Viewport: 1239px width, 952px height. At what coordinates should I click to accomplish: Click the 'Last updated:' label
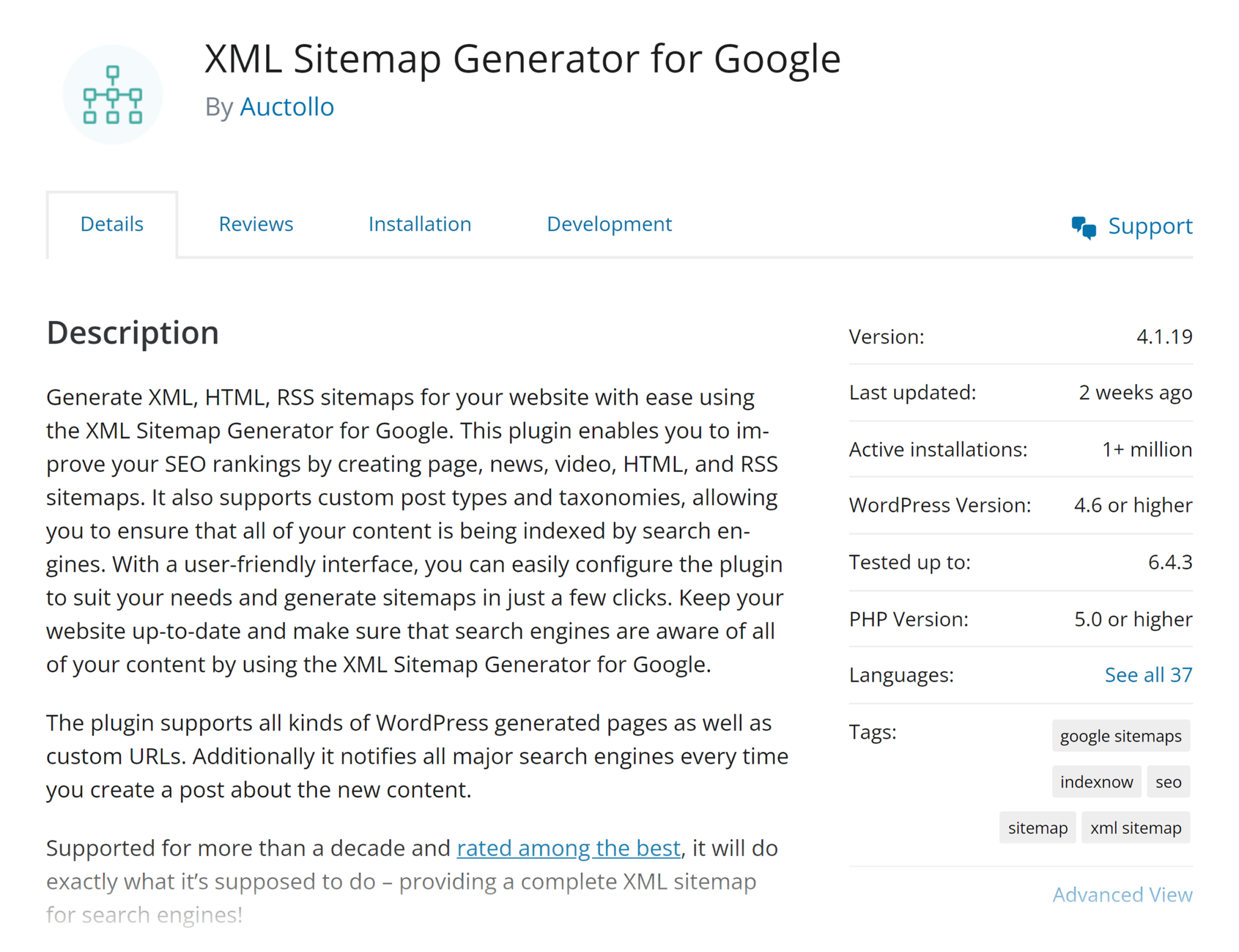tap(912, 393)
